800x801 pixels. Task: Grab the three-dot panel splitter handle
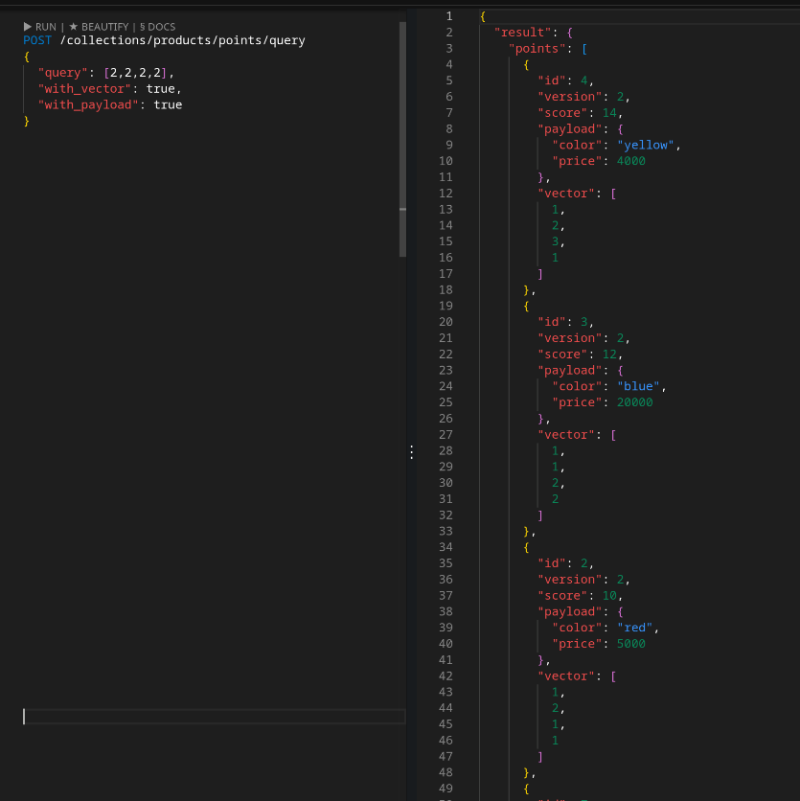411,453
